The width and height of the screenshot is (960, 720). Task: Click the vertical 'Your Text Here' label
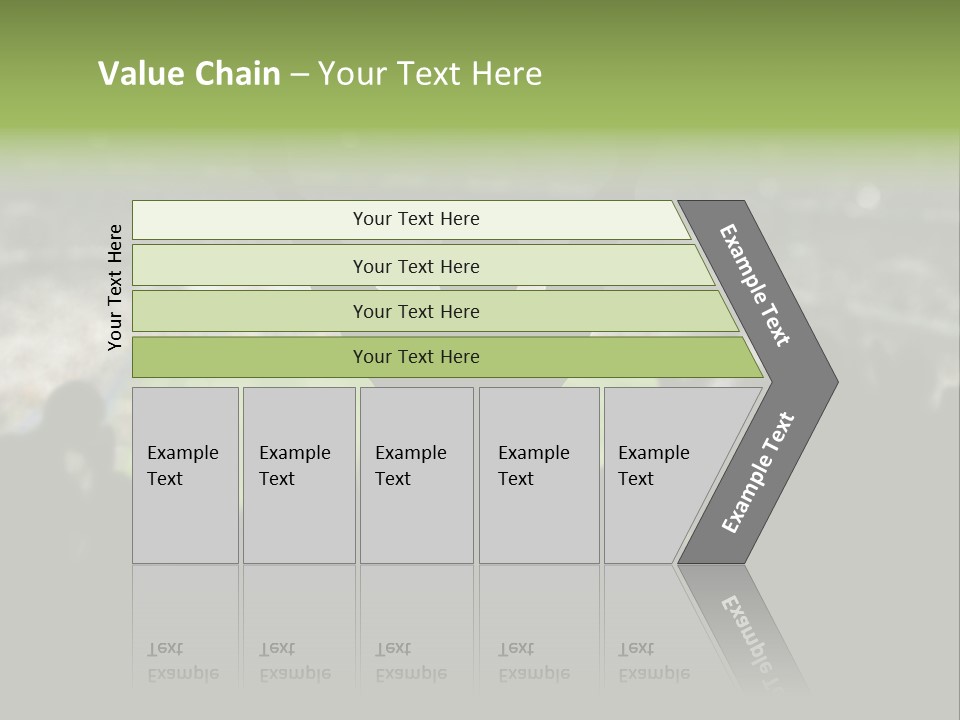115,287
